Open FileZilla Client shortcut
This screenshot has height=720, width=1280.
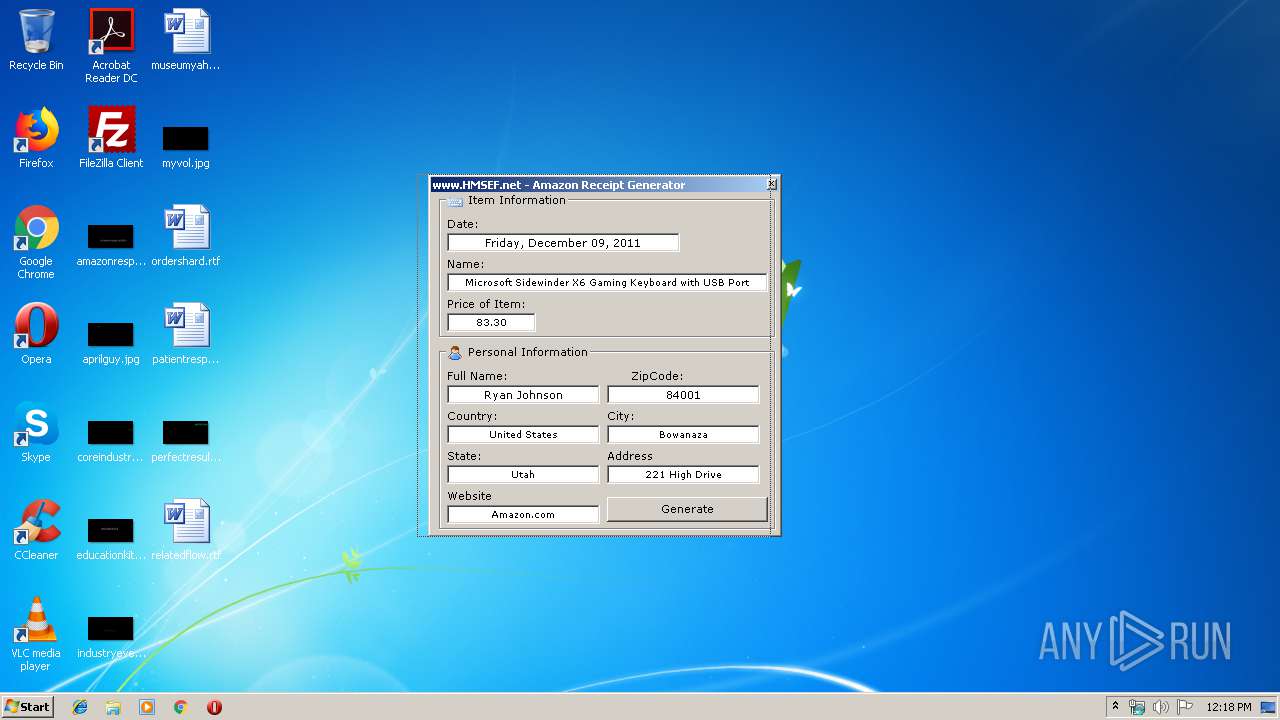[111, 138]
